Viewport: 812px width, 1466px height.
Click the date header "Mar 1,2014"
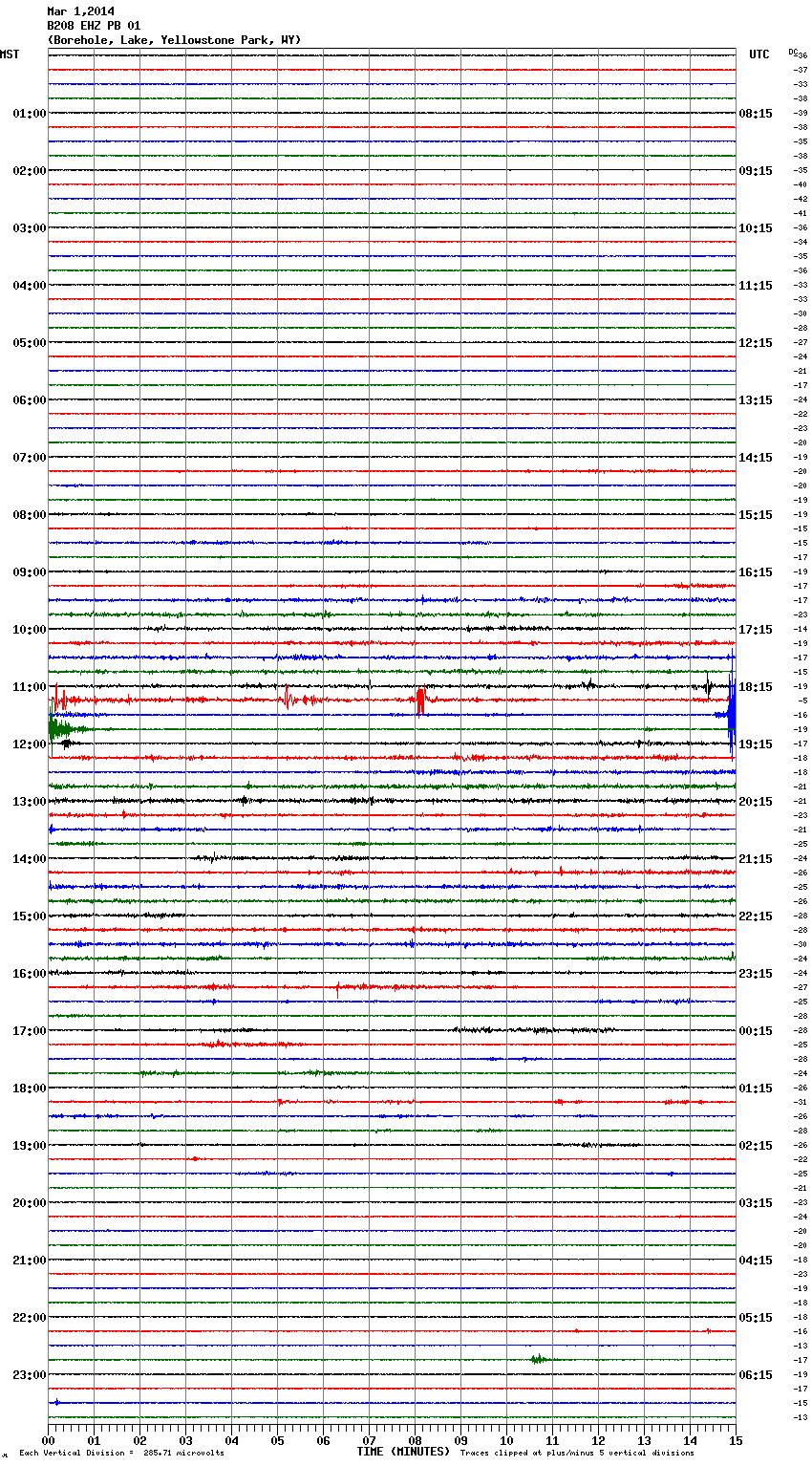pyautogui.click(x=80, y=11)
